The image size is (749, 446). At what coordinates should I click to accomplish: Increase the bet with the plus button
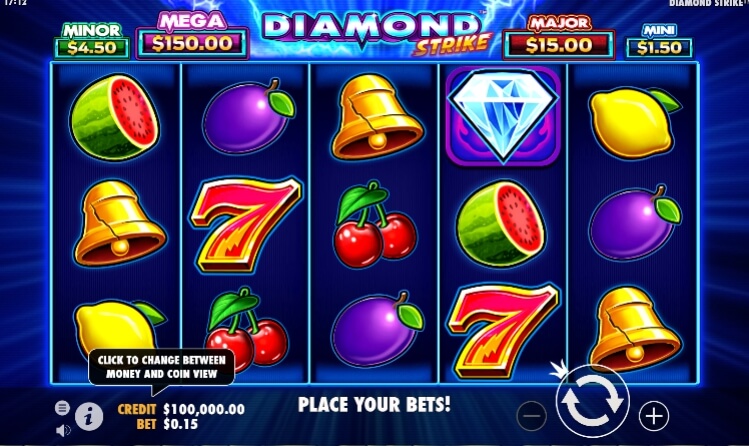pos(653,416)
